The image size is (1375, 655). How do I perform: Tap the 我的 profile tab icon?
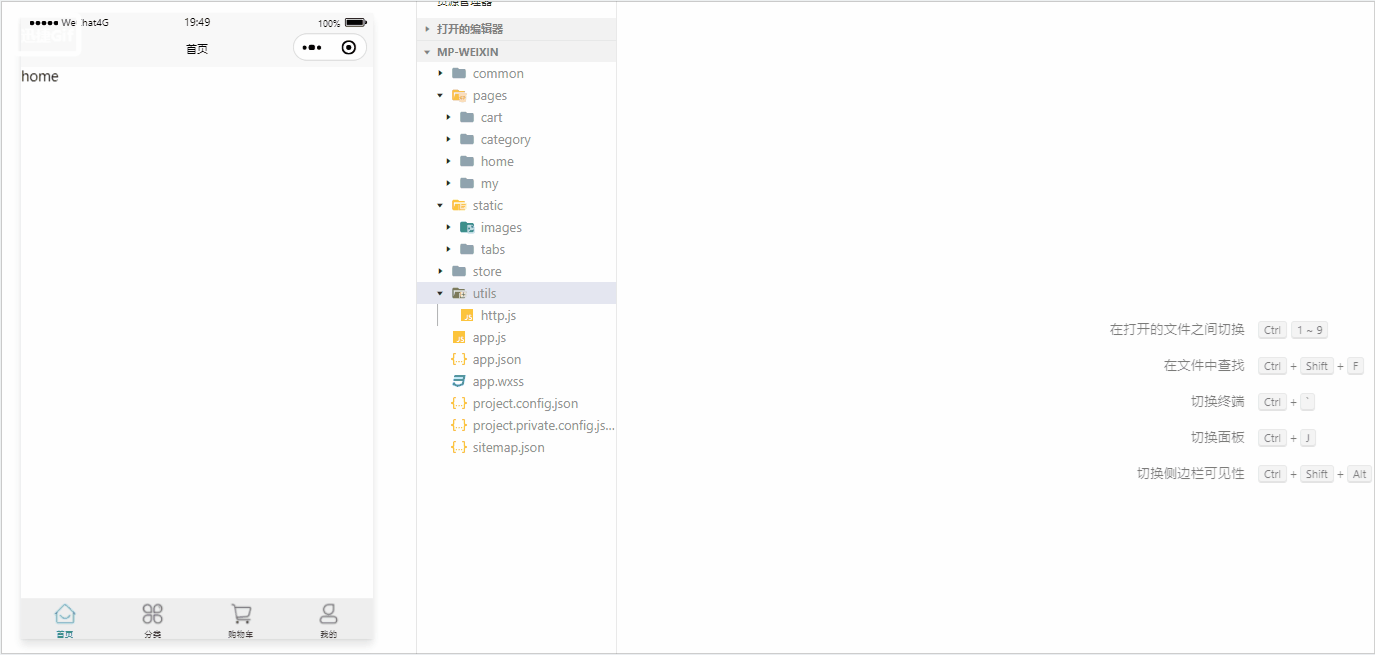click(328, 614)
